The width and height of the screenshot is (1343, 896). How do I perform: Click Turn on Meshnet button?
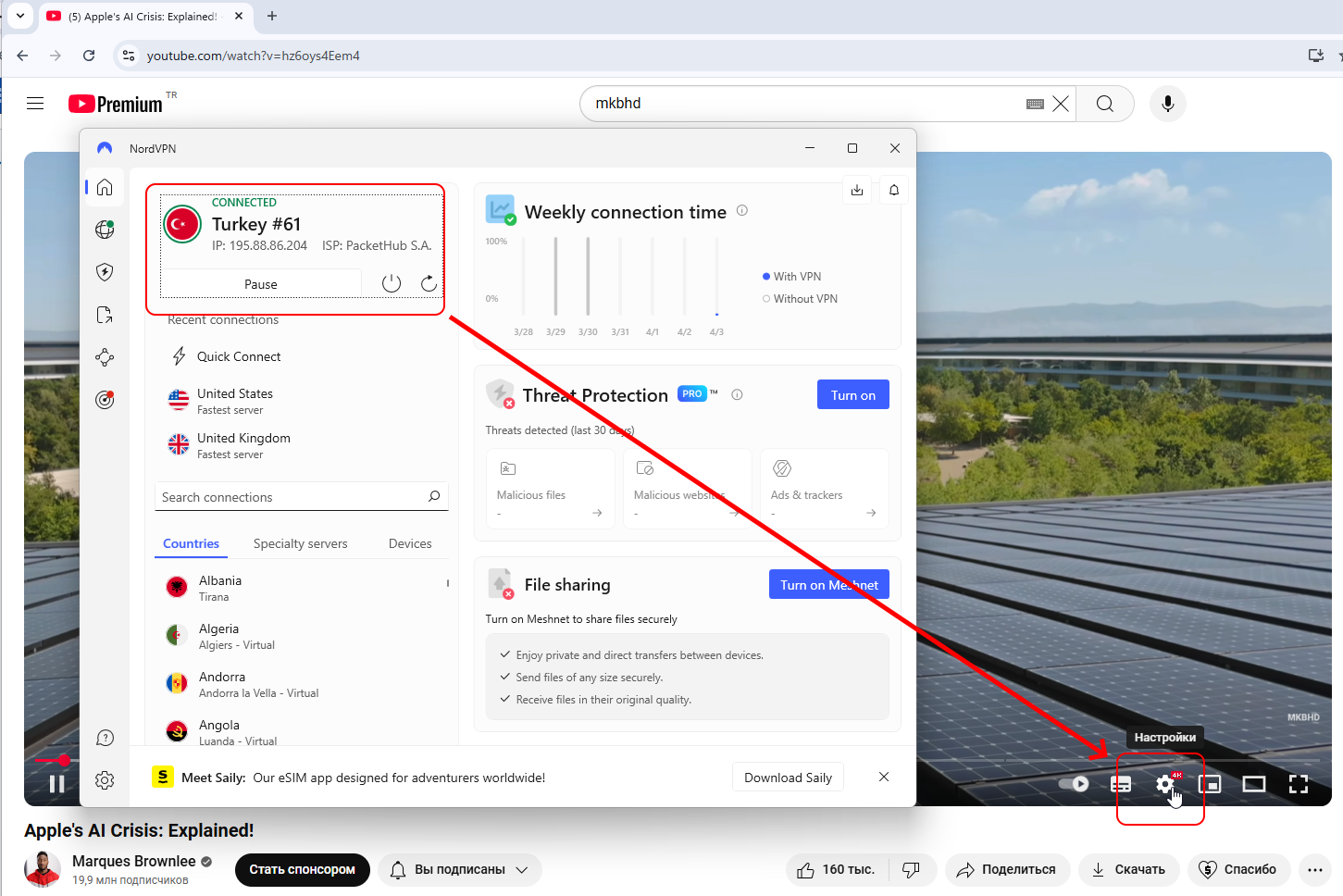(829, 584)
